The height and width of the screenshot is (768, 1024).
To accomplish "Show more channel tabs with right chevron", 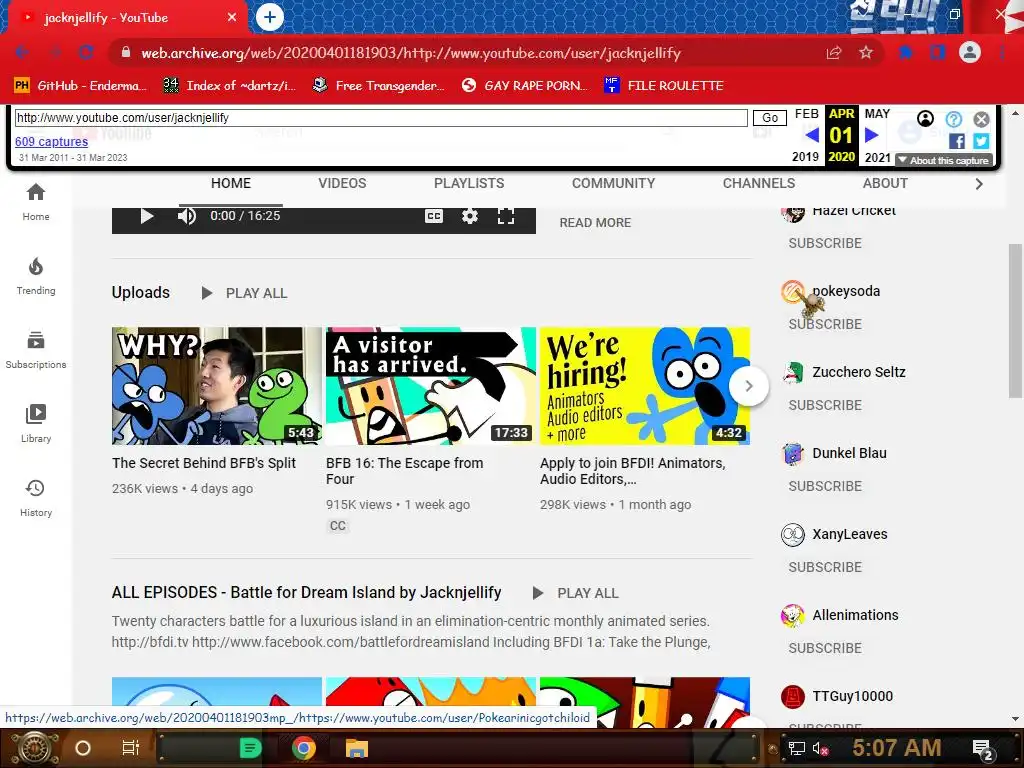I will 978,184.
